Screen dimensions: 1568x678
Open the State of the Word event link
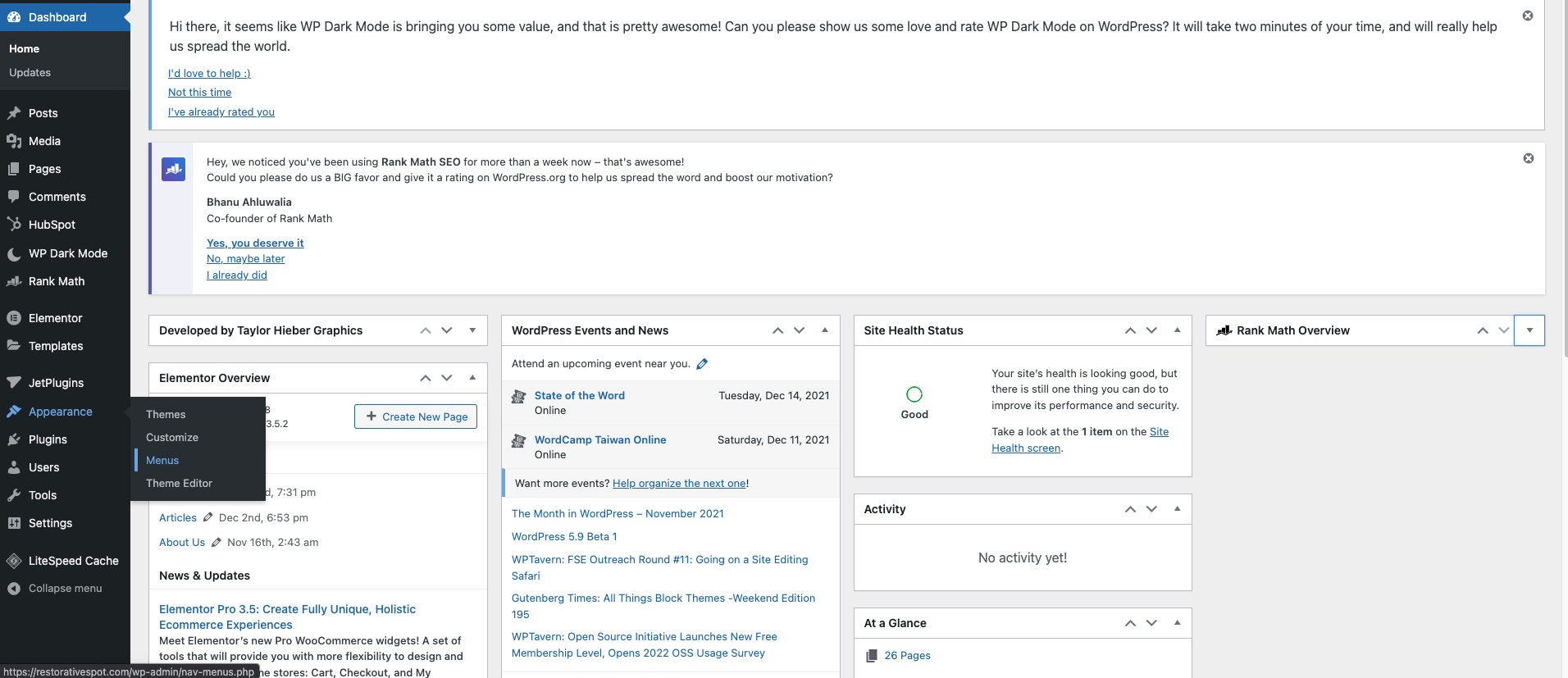579,395
